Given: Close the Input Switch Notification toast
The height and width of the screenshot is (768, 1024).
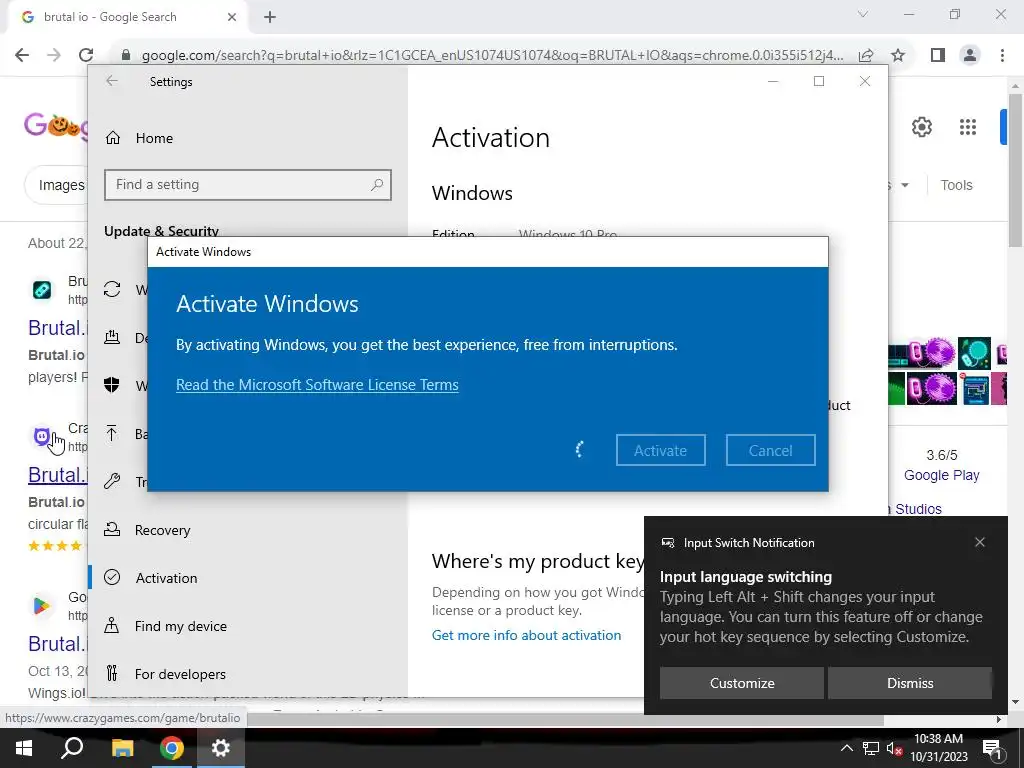Looking at the screenshot, I should [979, 542].
